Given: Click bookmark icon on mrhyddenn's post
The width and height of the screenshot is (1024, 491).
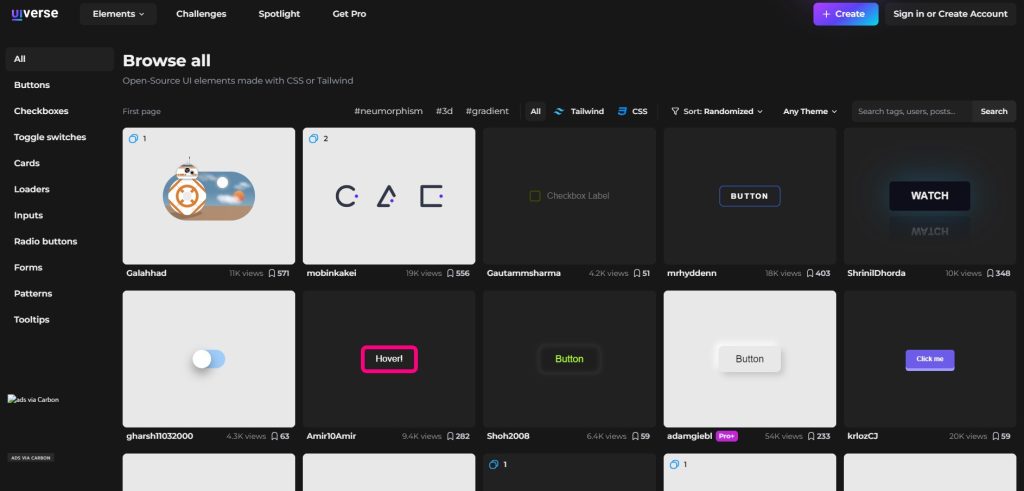Looking at the screenshot, I should (810, 274).
